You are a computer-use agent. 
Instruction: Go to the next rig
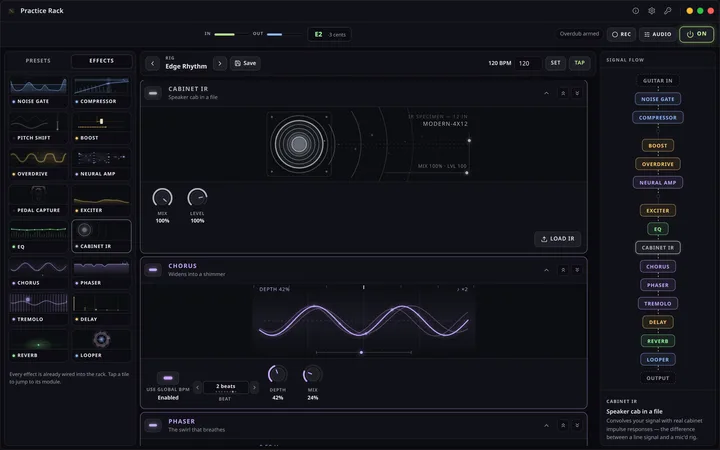click(x=220, y=63)
